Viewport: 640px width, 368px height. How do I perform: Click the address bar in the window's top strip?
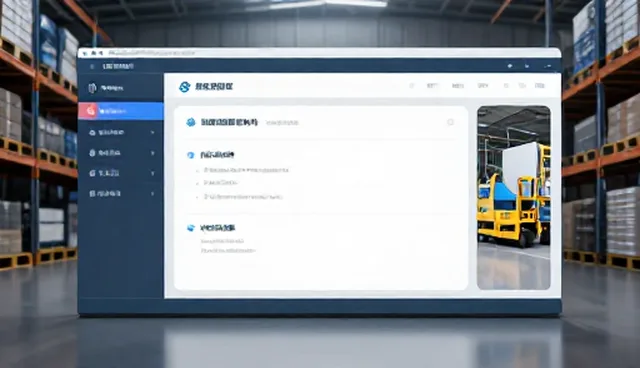point(152,53)
